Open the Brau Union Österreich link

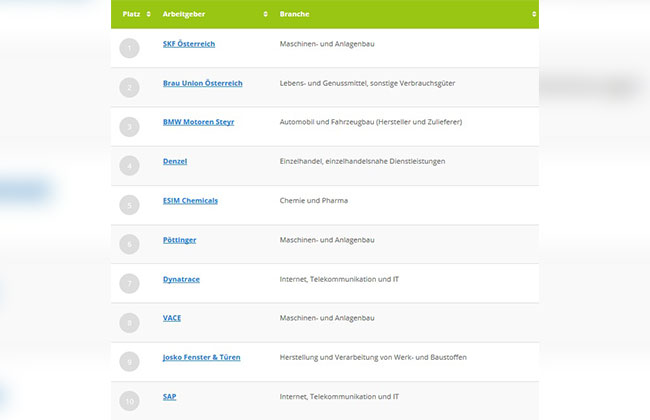[x=203, y=83]
